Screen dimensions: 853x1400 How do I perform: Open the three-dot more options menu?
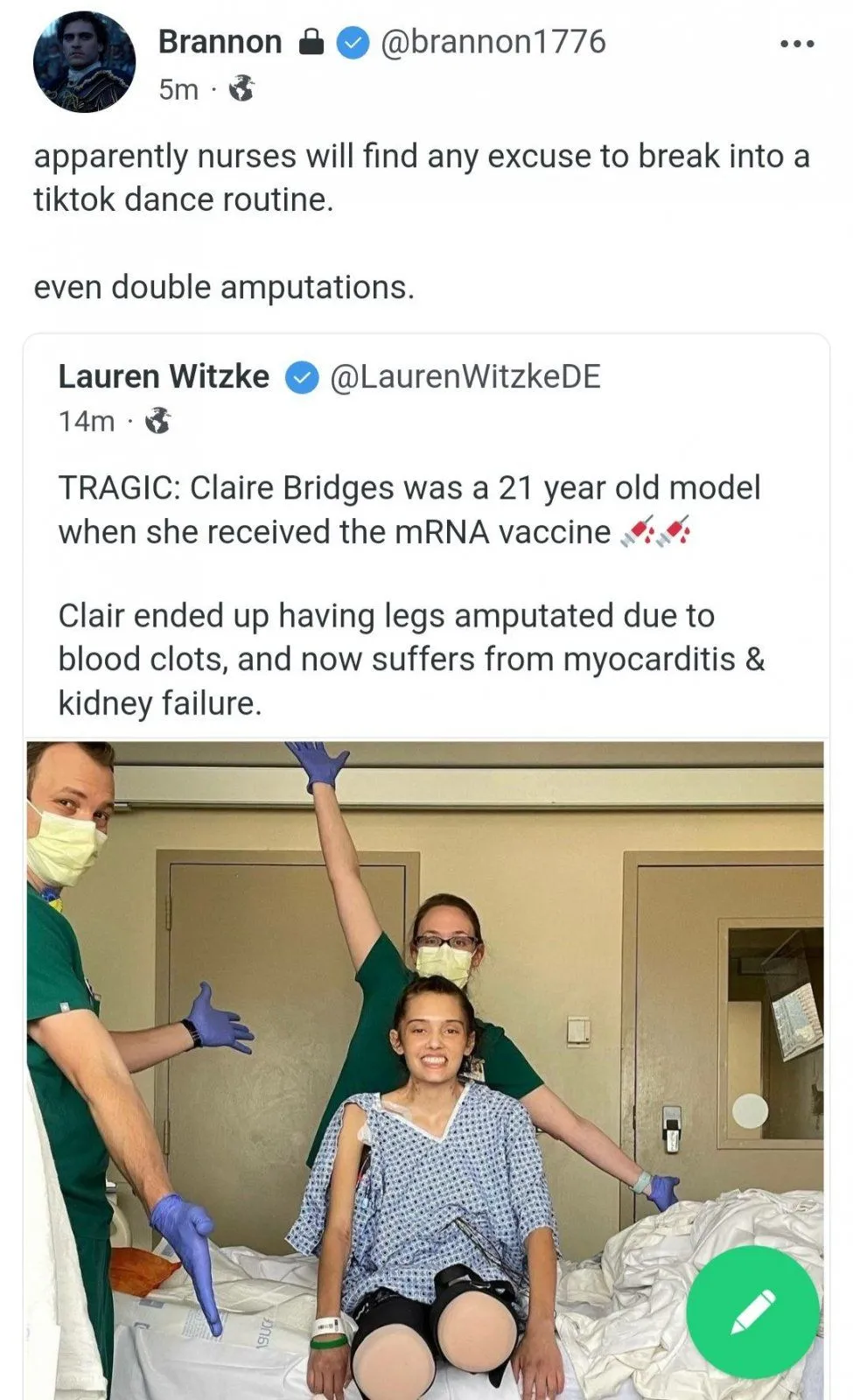point(797,44)
